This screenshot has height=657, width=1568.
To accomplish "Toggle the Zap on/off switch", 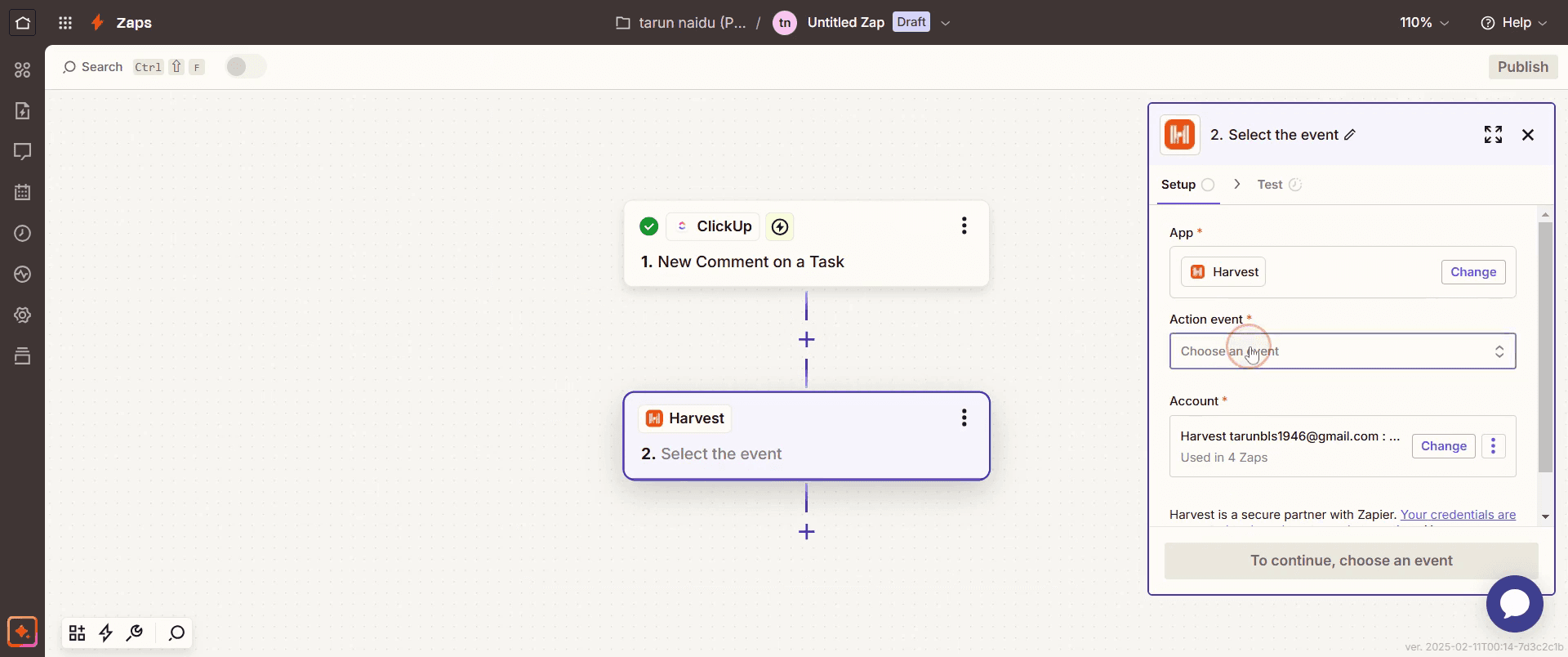I will coord(245,67).
